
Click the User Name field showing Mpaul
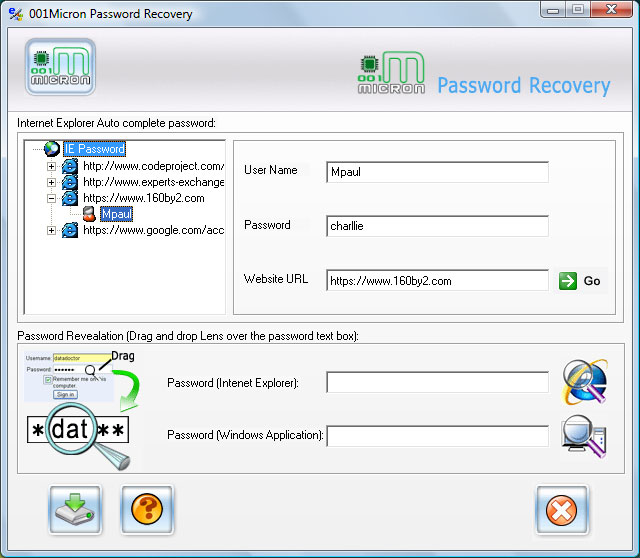[437, 172]
